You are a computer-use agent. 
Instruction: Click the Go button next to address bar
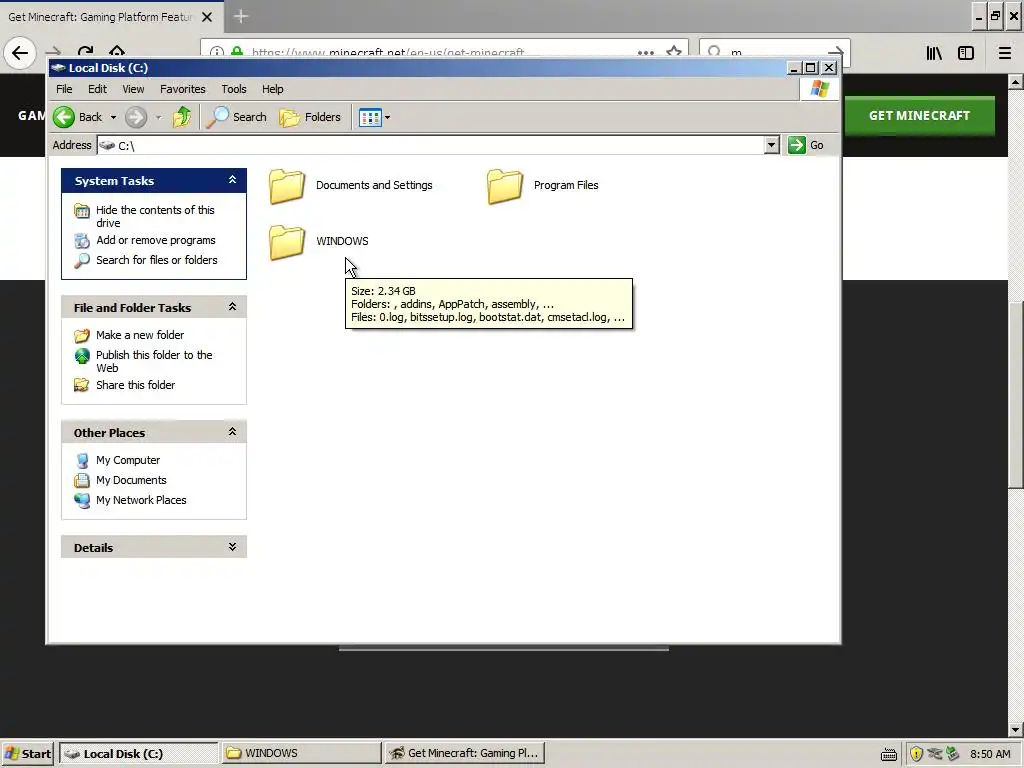point(806,145)
